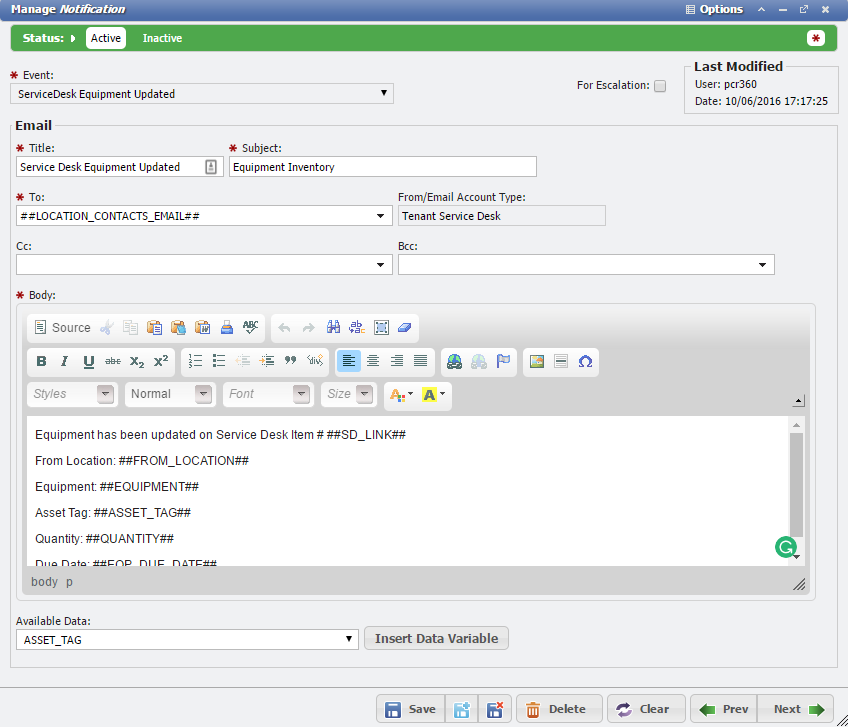Click the Insert Data Variable button

[x=436, y=638]
